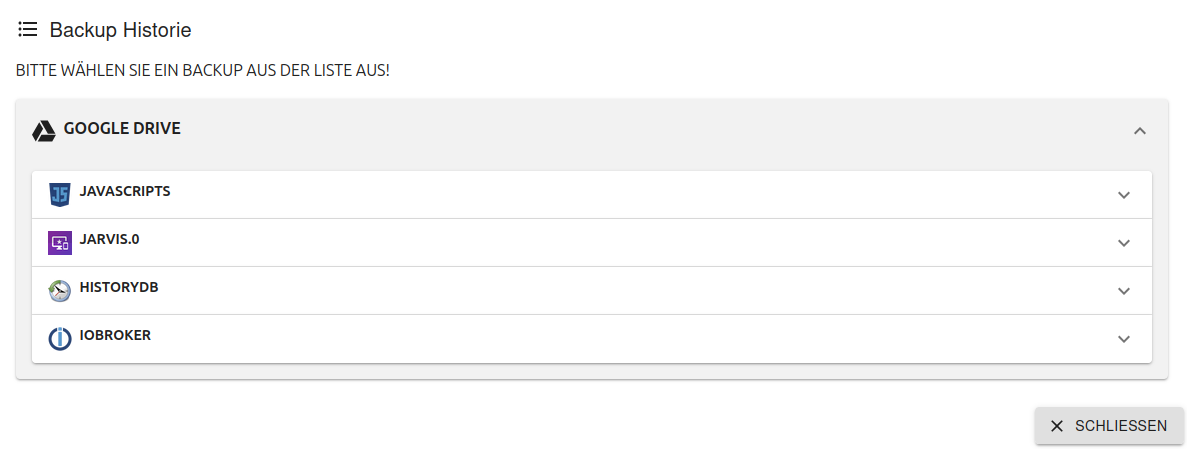Click the Backup Historie dialog title

(120, 30)
